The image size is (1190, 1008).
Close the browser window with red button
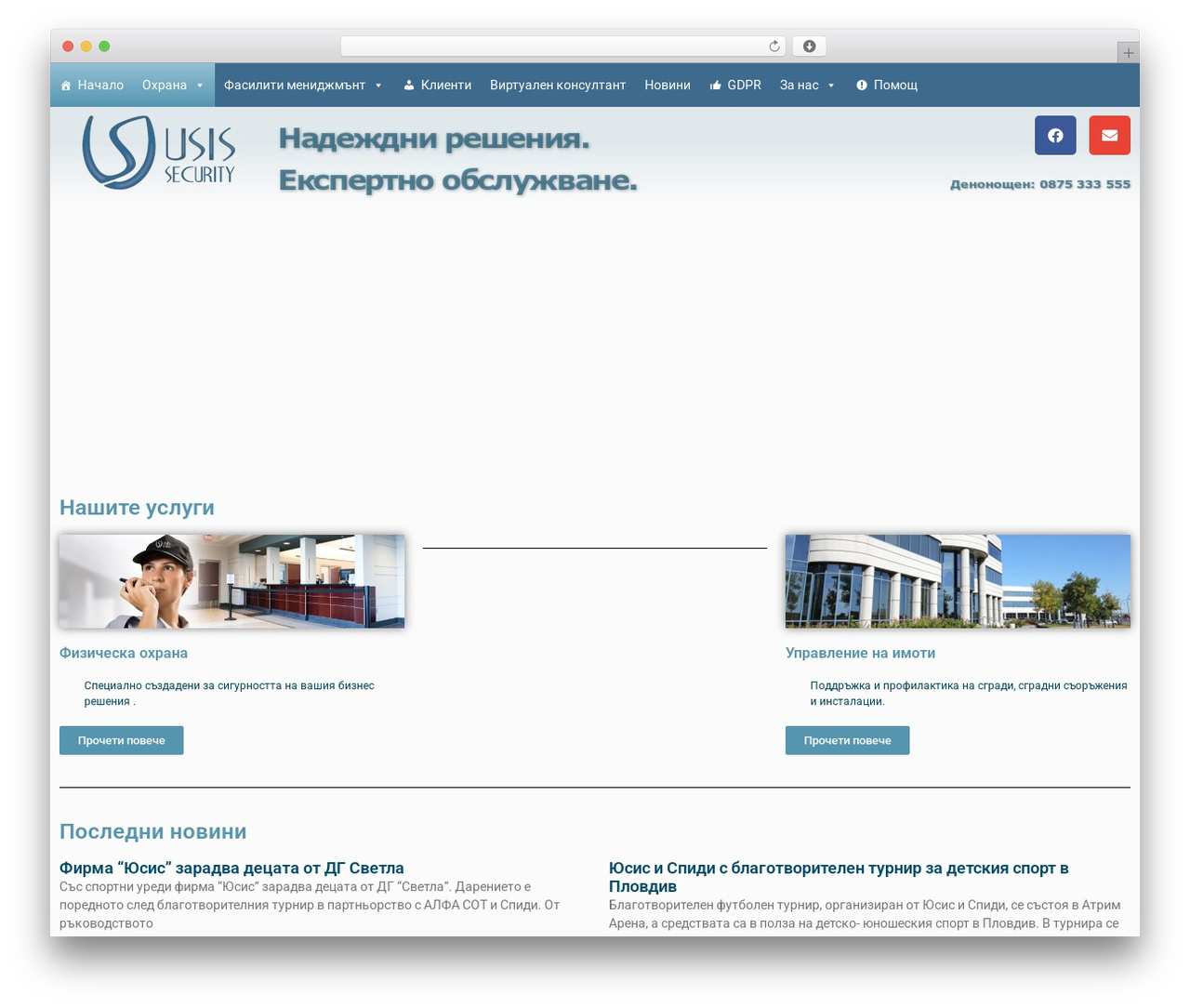point(68,46)
